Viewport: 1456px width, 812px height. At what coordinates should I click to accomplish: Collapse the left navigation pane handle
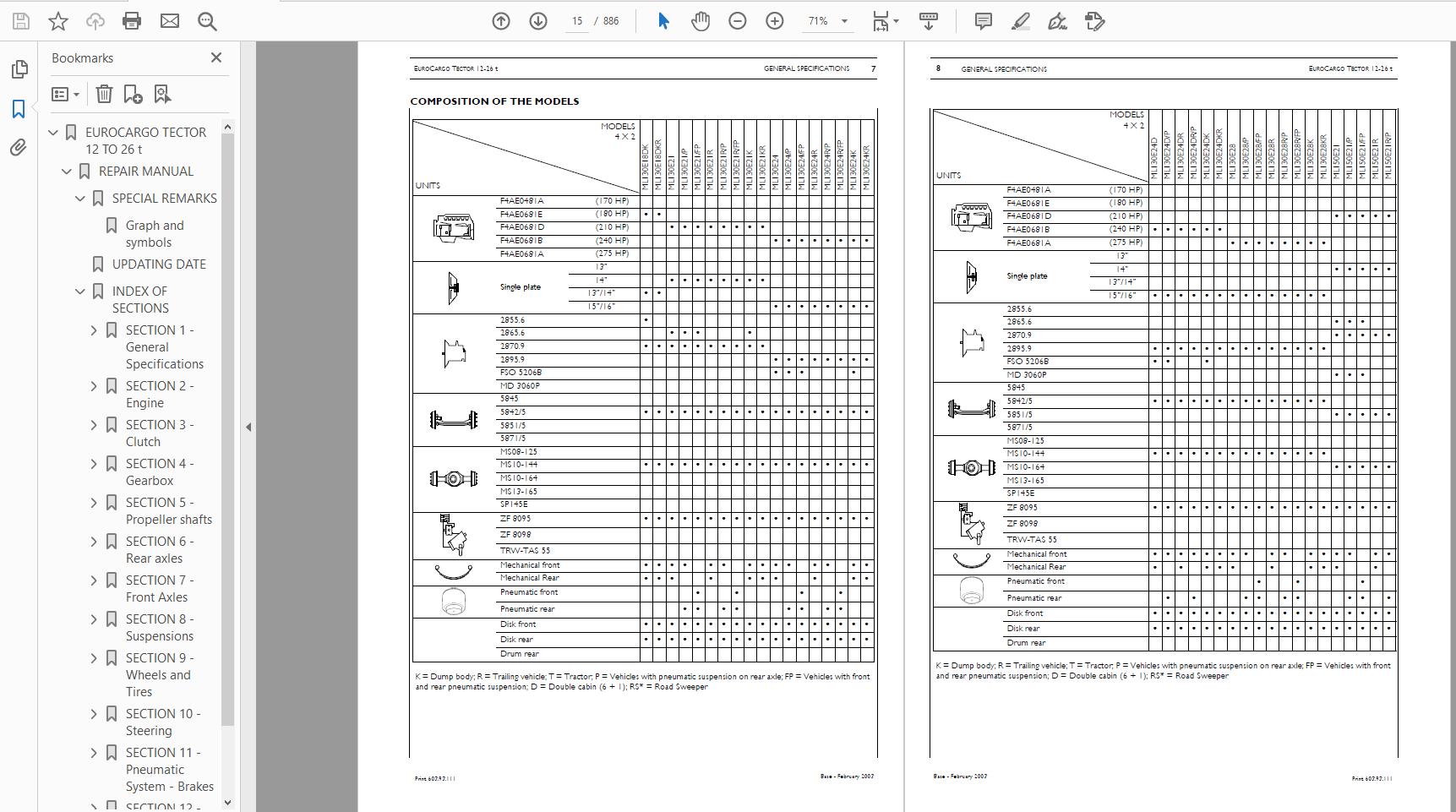248,427
